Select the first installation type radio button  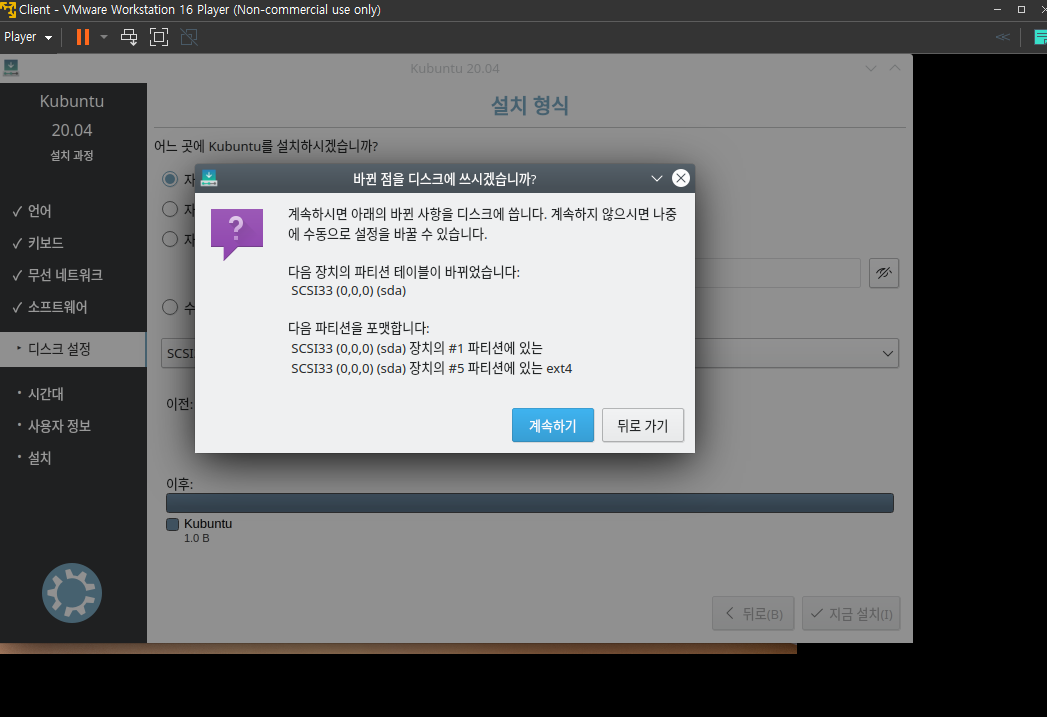(x=170, y=179)
